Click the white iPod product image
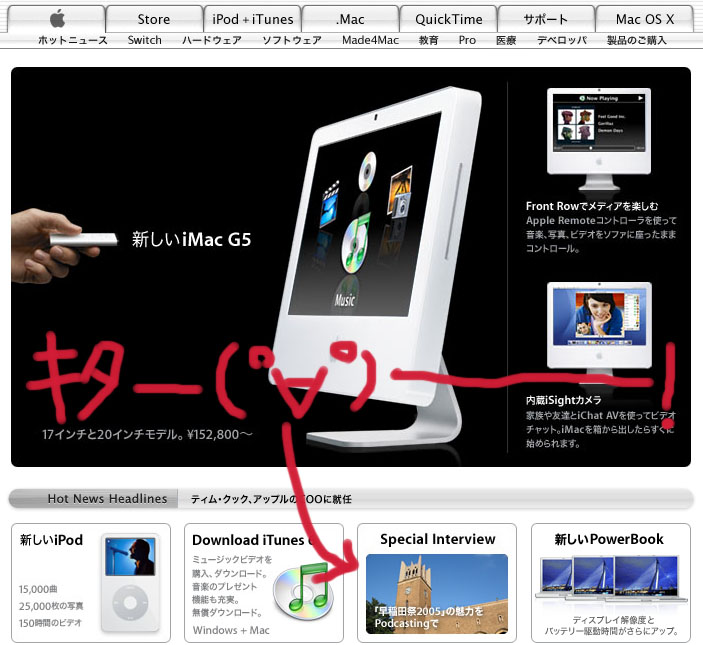Screen dimensions: 703x645 coord(130,583)
